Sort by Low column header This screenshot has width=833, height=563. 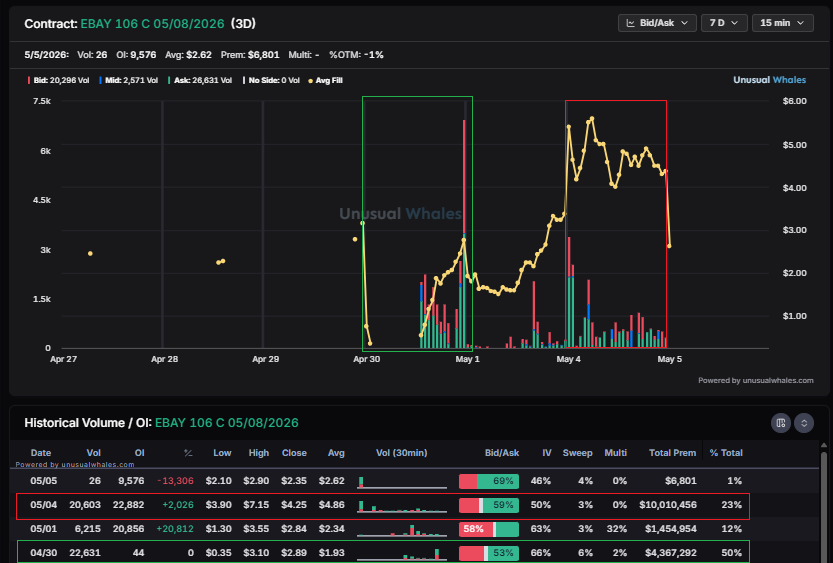click(222, 453)
